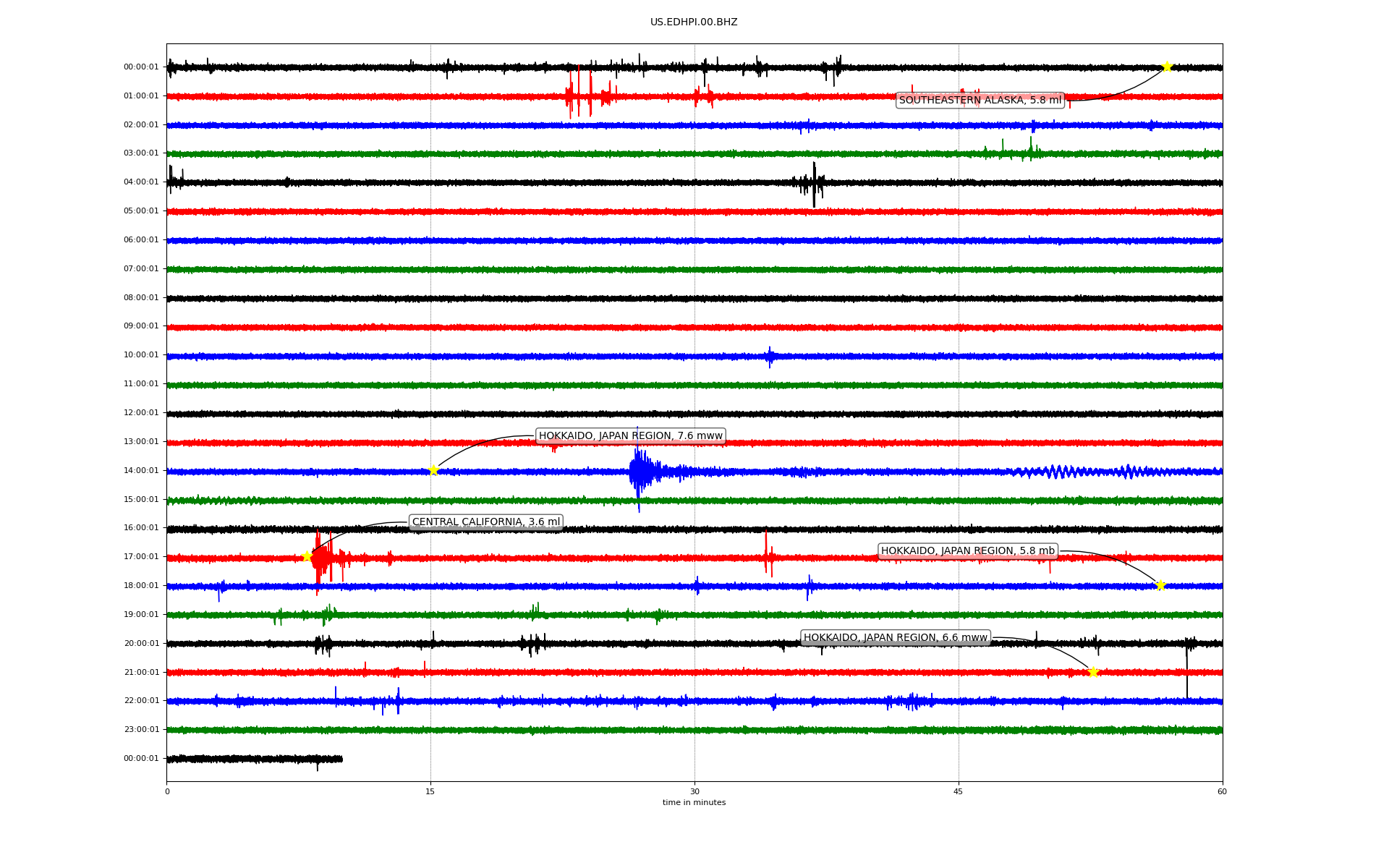Click the plot title US.EDHPI.00.BHZ
Viewport: 1389px width, 868px height.
click(694, 22)
